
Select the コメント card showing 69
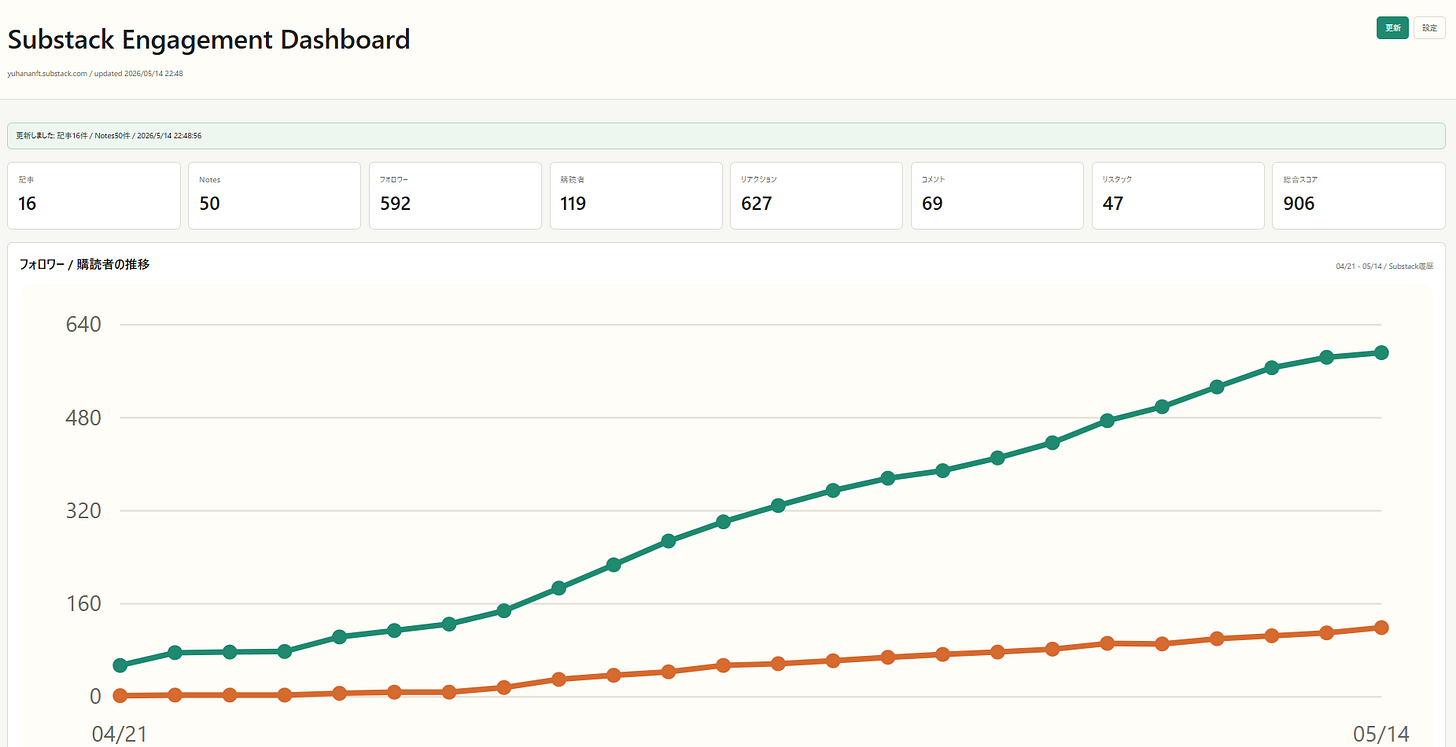997,196
